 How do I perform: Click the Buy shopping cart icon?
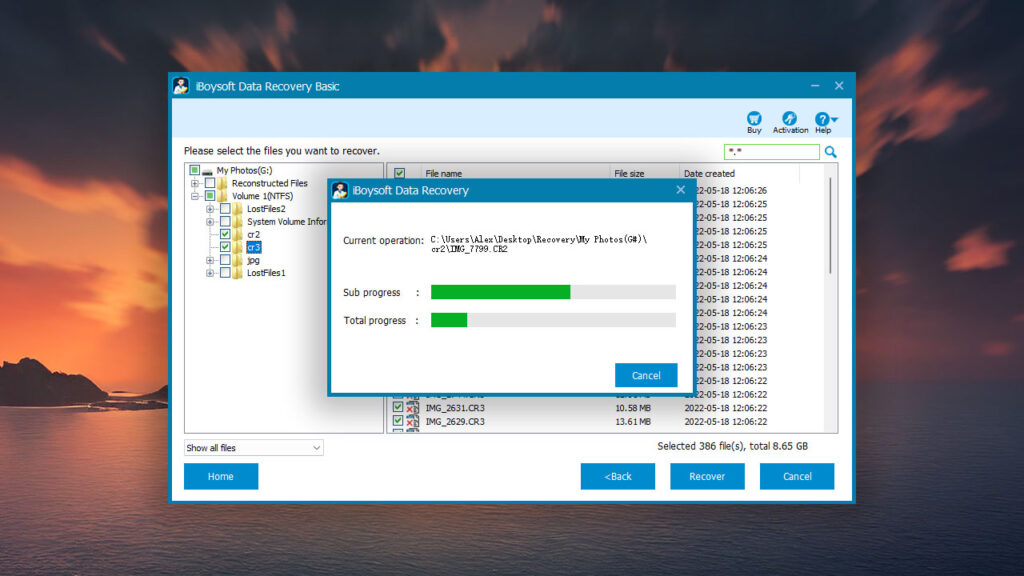click(x=753, y=116)
